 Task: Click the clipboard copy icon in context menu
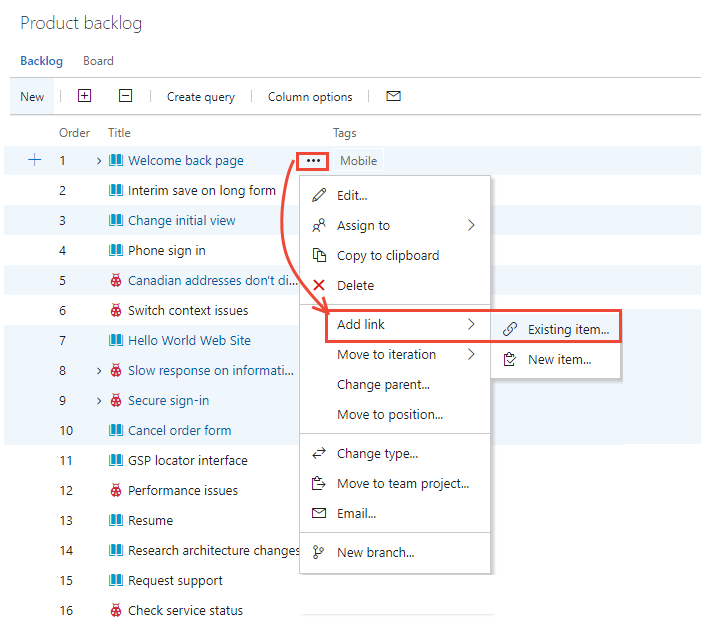[319, 255]
